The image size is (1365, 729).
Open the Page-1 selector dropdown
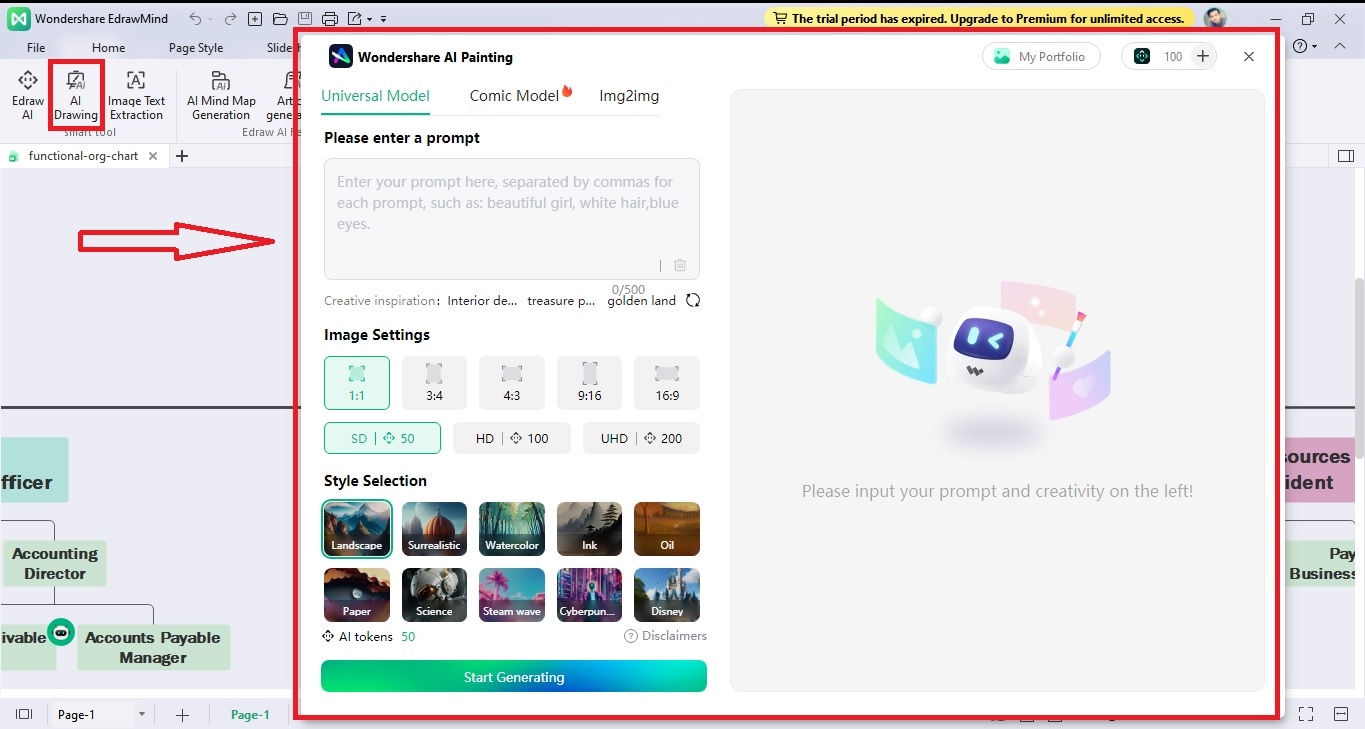pyautogui.click(x=142, y=714)
